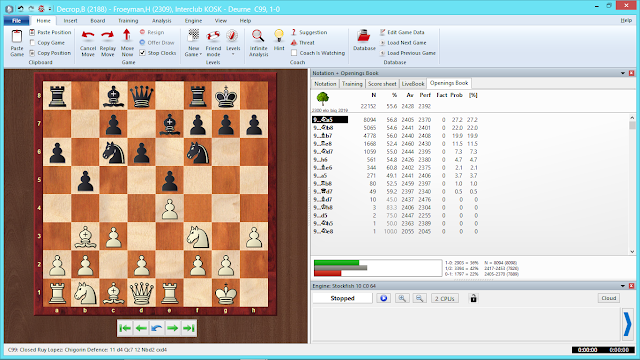This screenshot has width=640, height=360.
Task: Click the Friend mode icon
Action: pyautogui.click(x=213, y=36)
